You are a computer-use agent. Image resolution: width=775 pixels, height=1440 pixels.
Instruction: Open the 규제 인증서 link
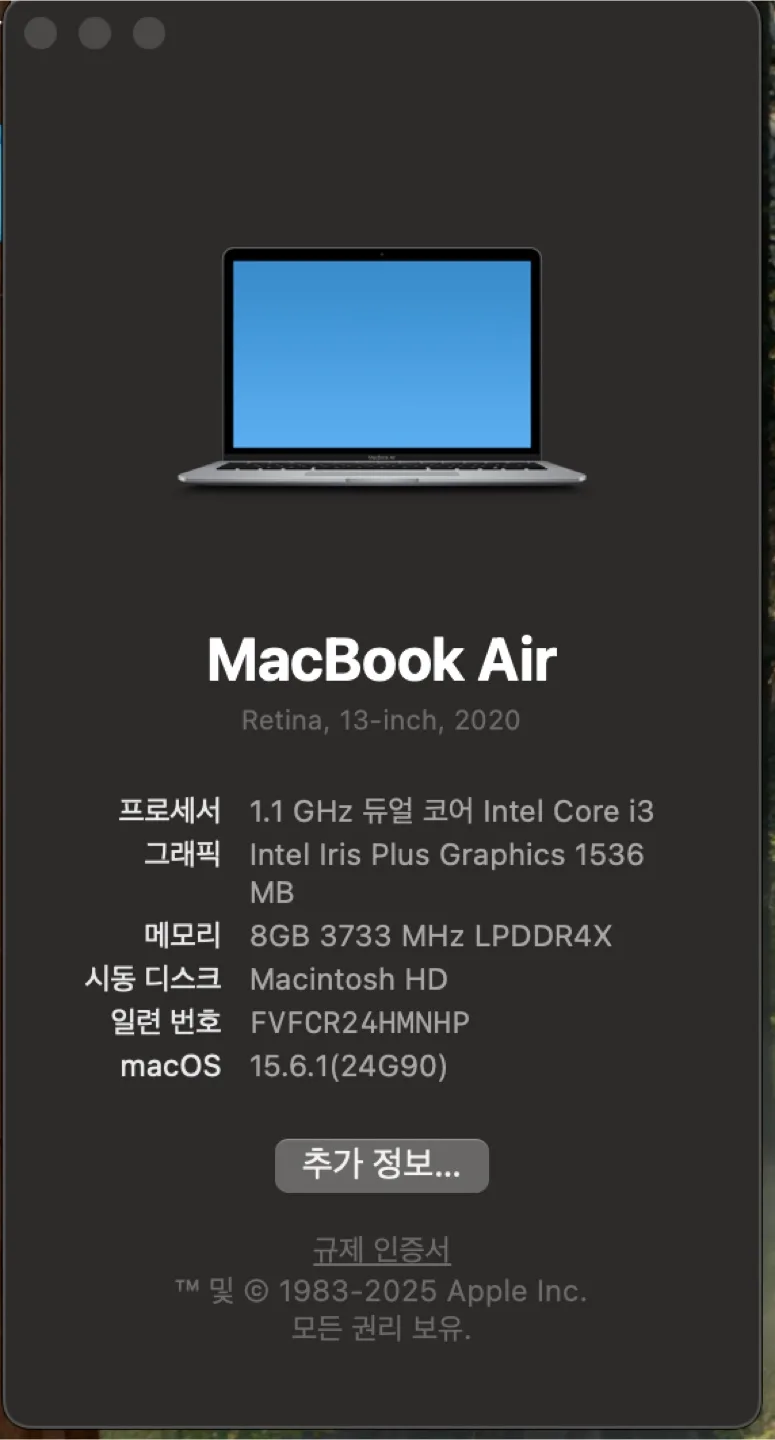click(382, 1250)
